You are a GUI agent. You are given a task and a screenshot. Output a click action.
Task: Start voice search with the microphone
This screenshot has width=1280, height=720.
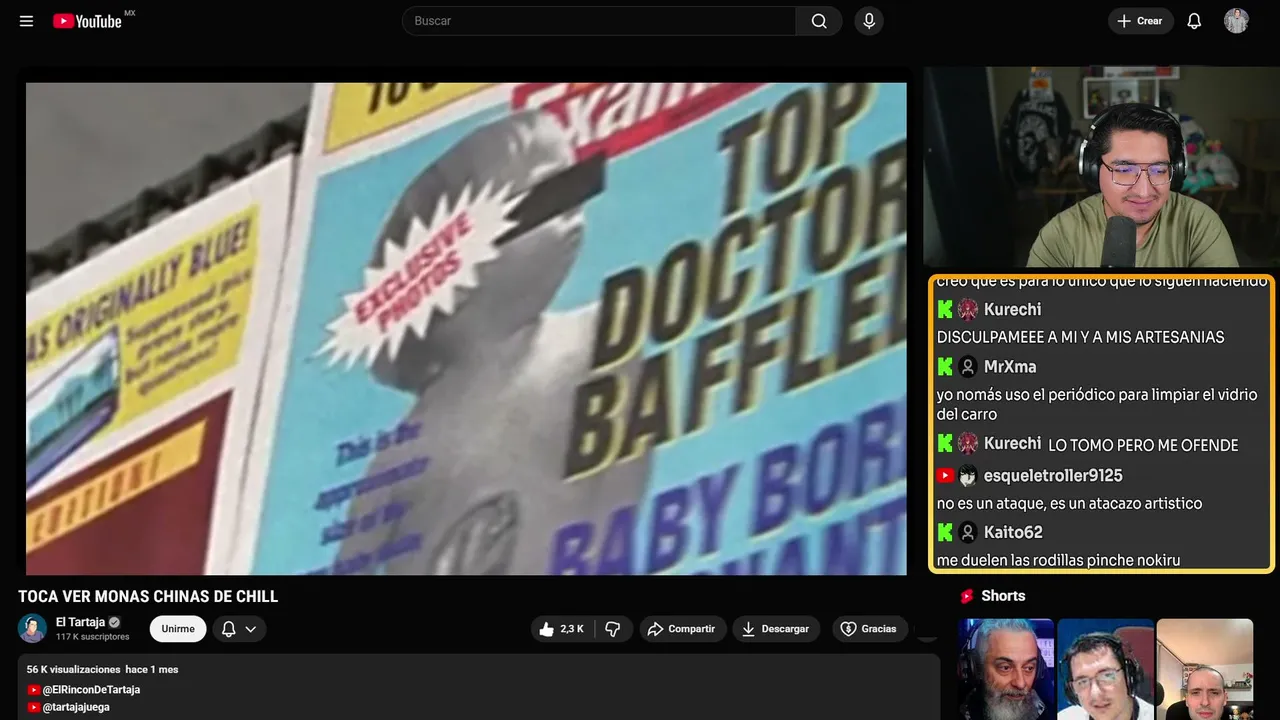tap(869, 21)
